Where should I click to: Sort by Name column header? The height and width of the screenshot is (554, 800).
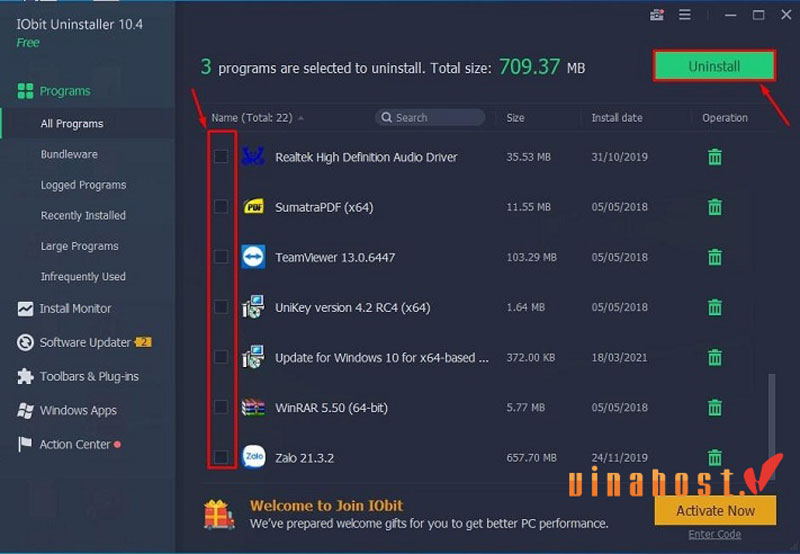point(252,118)
